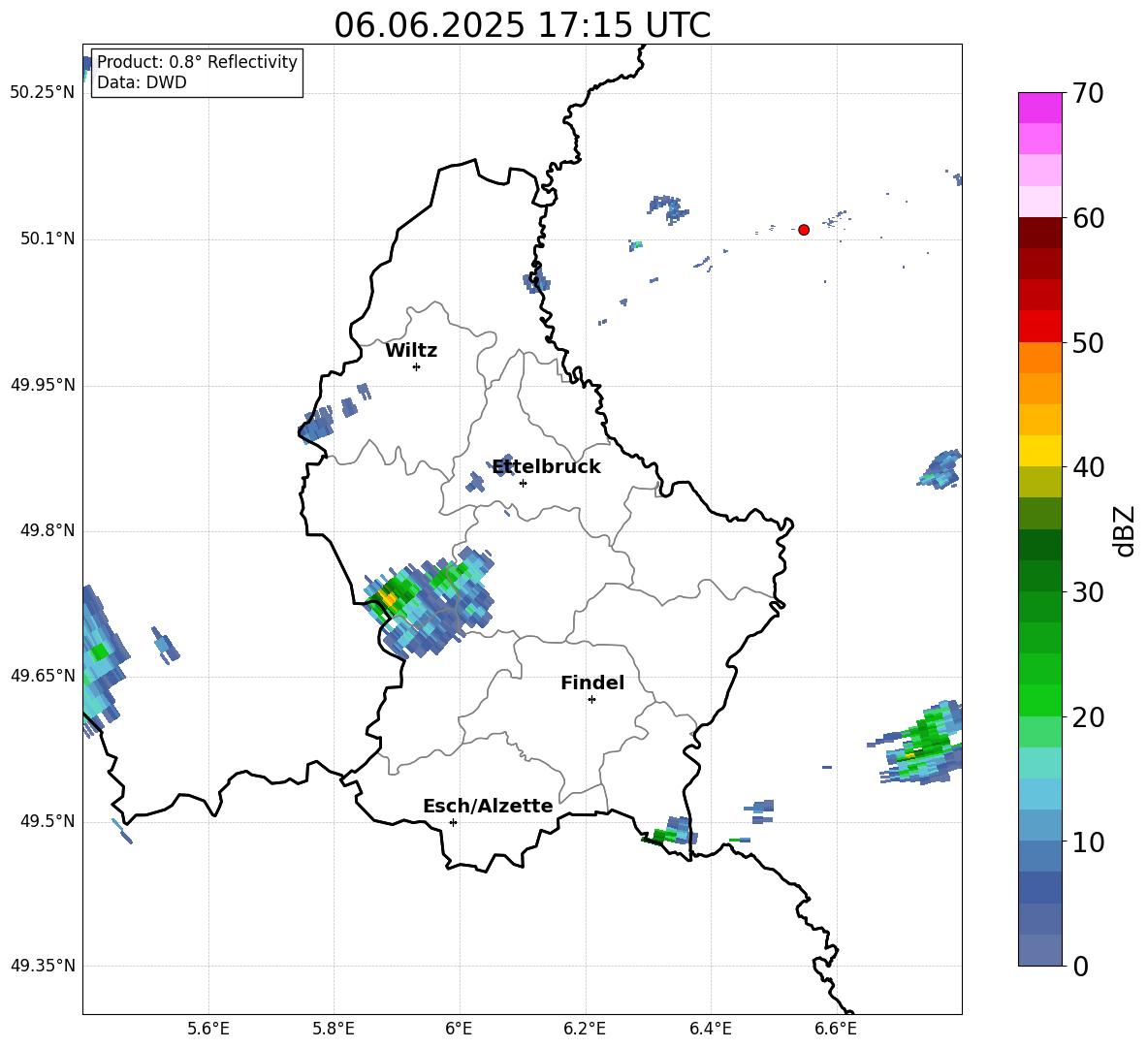Click the green echo southeast of Esch/Alzette

click(659, 836)
